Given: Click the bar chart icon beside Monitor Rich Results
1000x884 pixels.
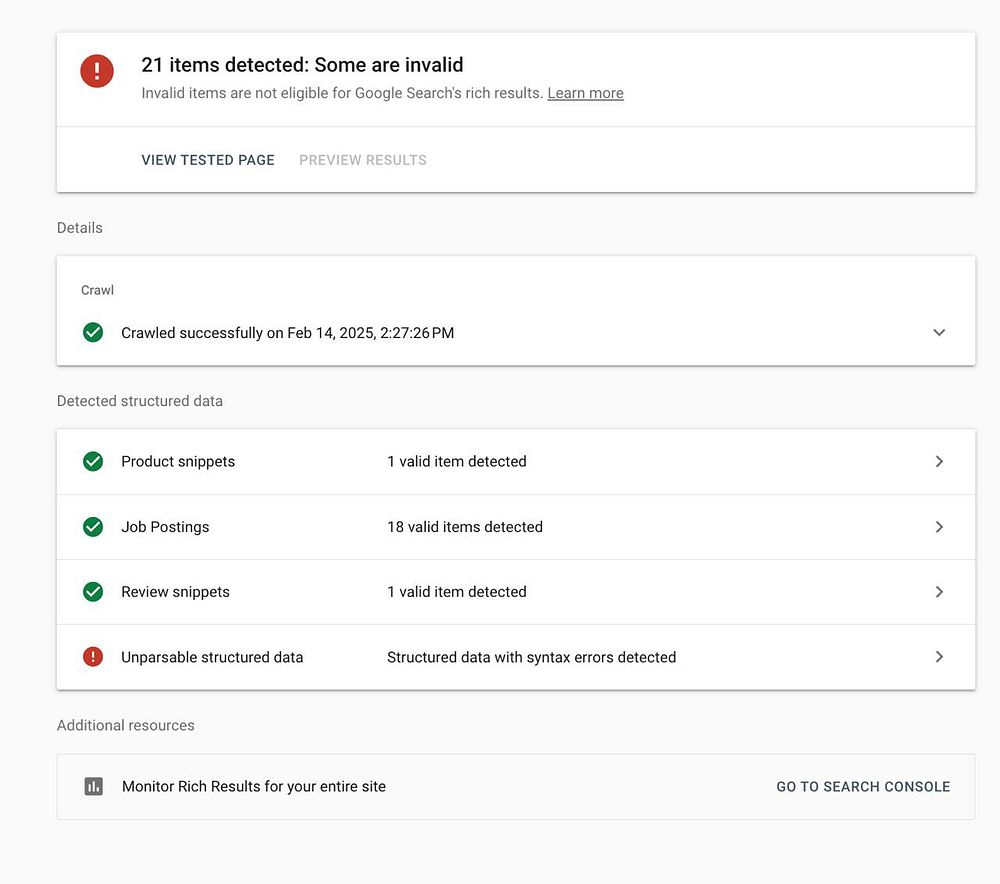Looking at the screenshot, I should click(93, 787).
